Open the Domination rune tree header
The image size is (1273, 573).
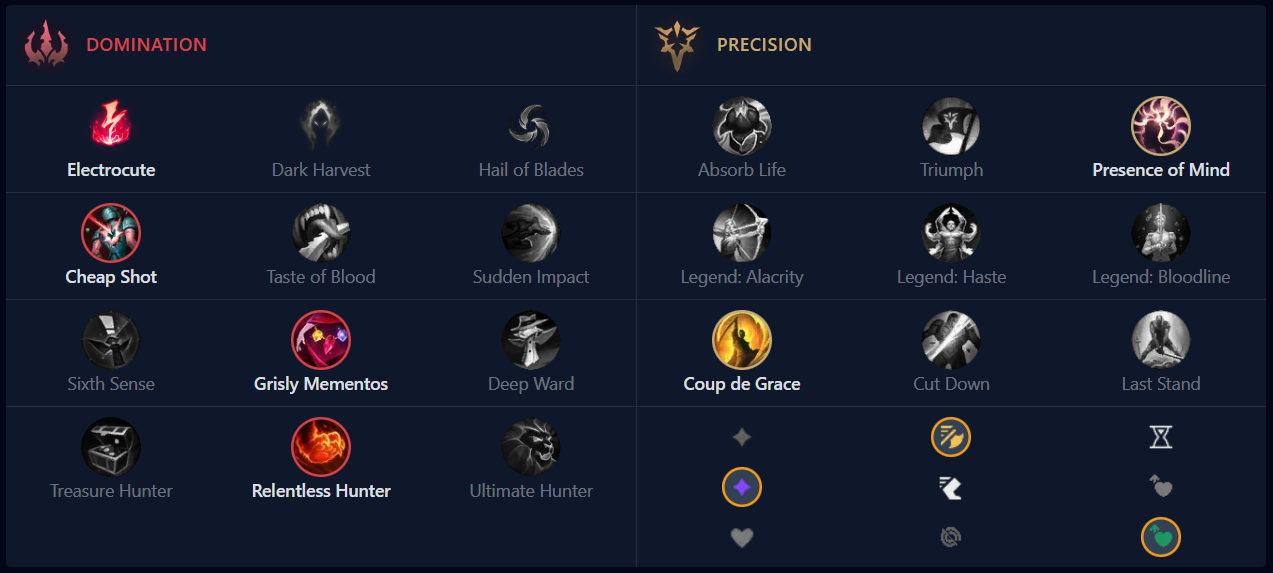point(146,45)
